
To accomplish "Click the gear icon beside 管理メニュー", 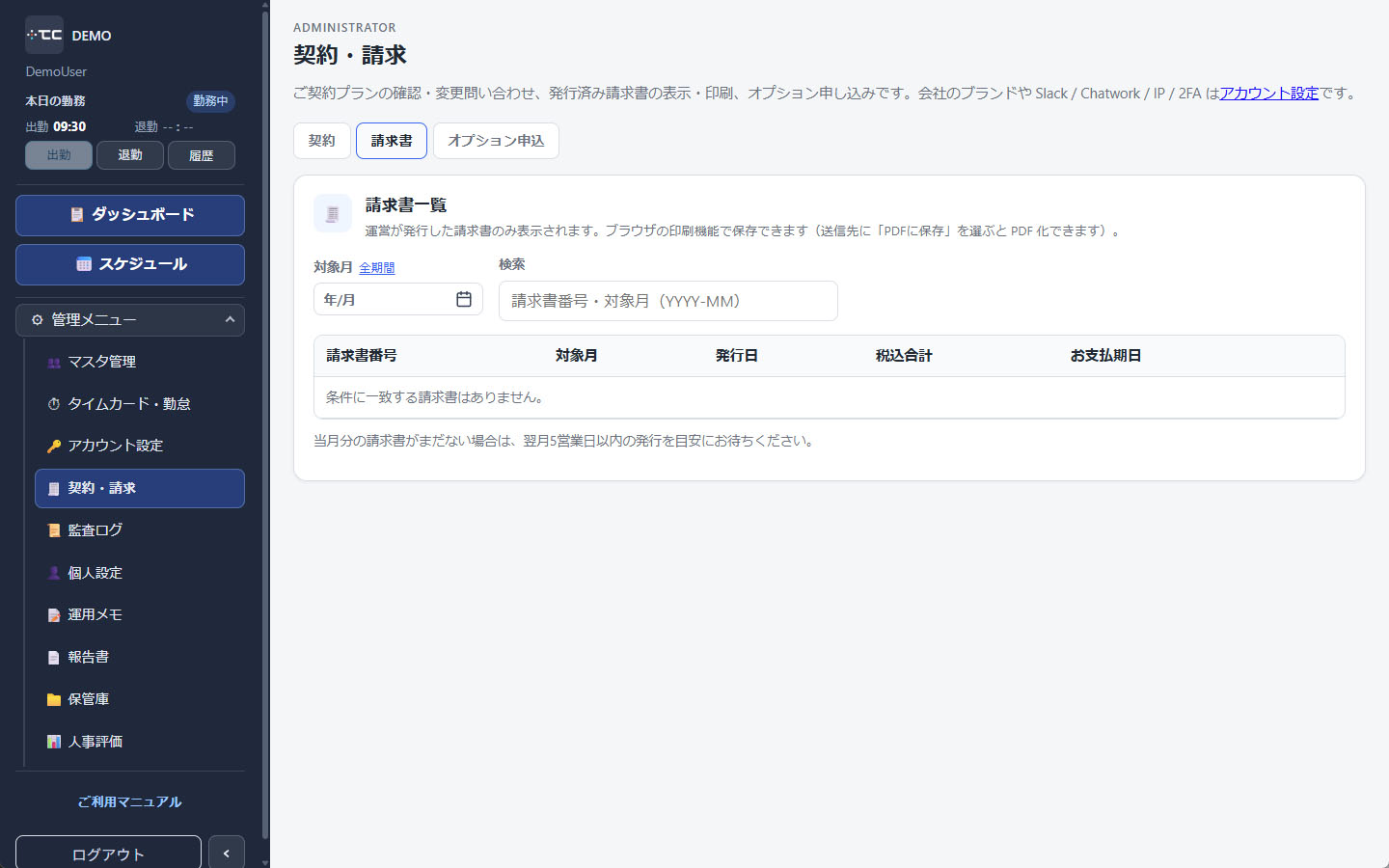I will [x=38, y=320].
